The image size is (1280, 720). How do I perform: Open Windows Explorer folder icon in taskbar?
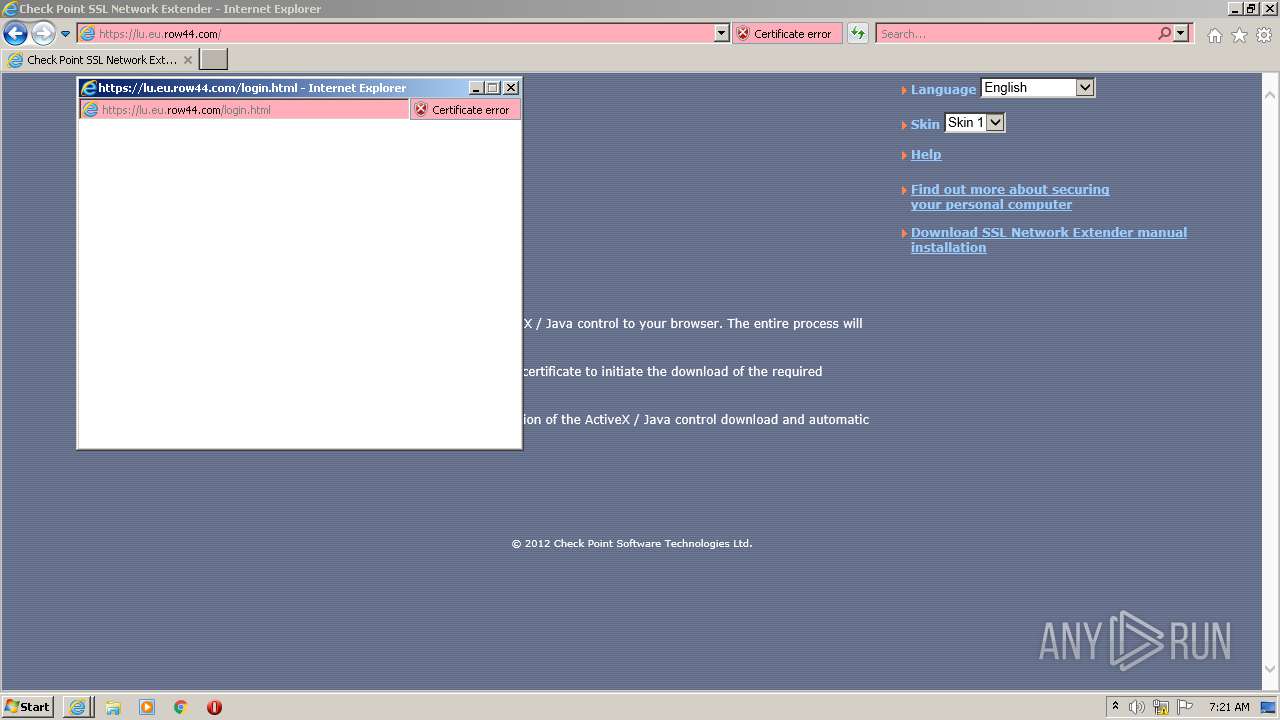pyautogui.click(x=113, y=707)
